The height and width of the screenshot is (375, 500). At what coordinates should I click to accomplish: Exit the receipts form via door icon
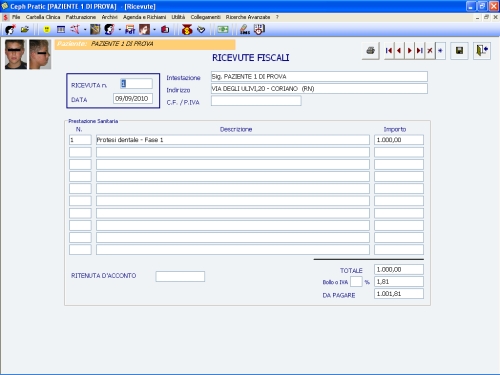click(x=482, y=51)
